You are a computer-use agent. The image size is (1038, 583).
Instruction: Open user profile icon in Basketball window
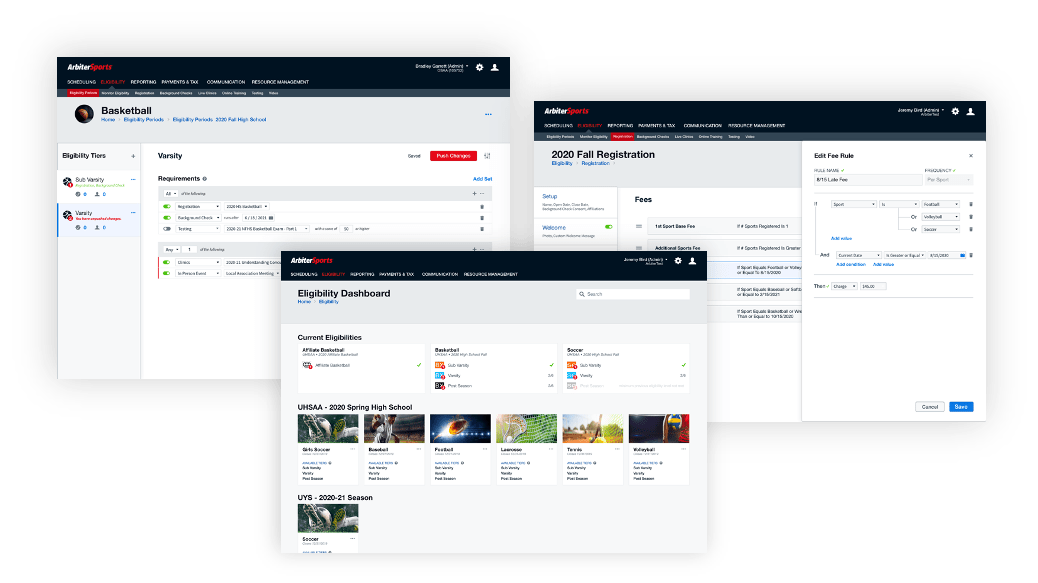[x=495, y=67]
